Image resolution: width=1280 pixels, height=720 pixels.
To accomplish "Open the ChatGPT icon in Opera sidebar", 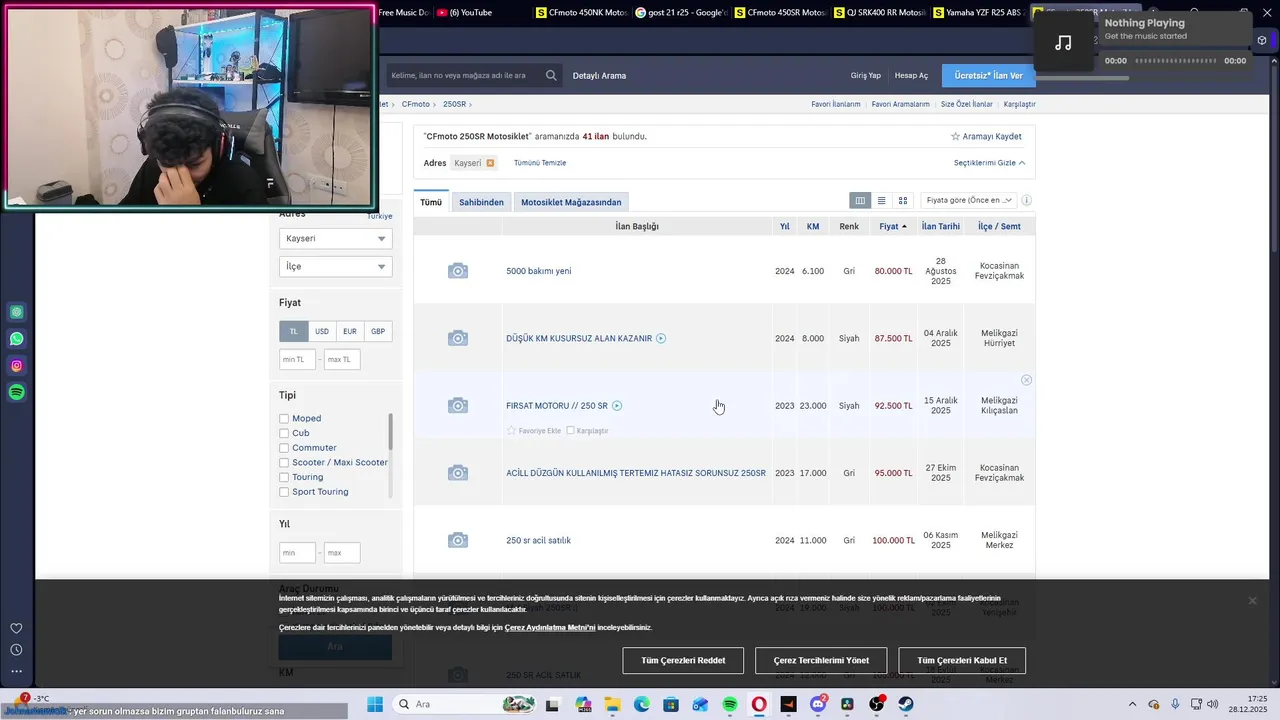I will (17, 312).
